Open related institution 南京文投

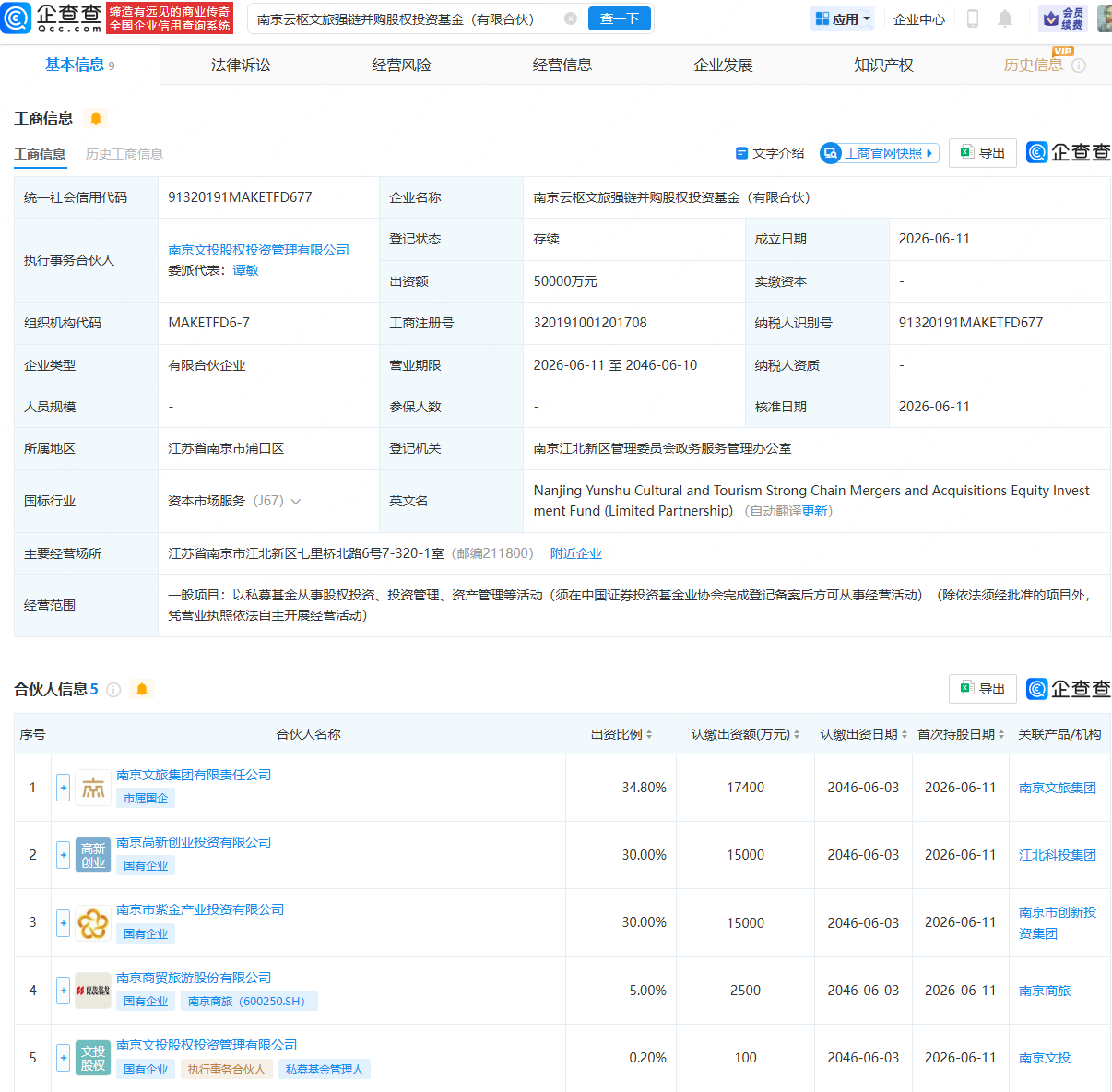(1045, 1058)
